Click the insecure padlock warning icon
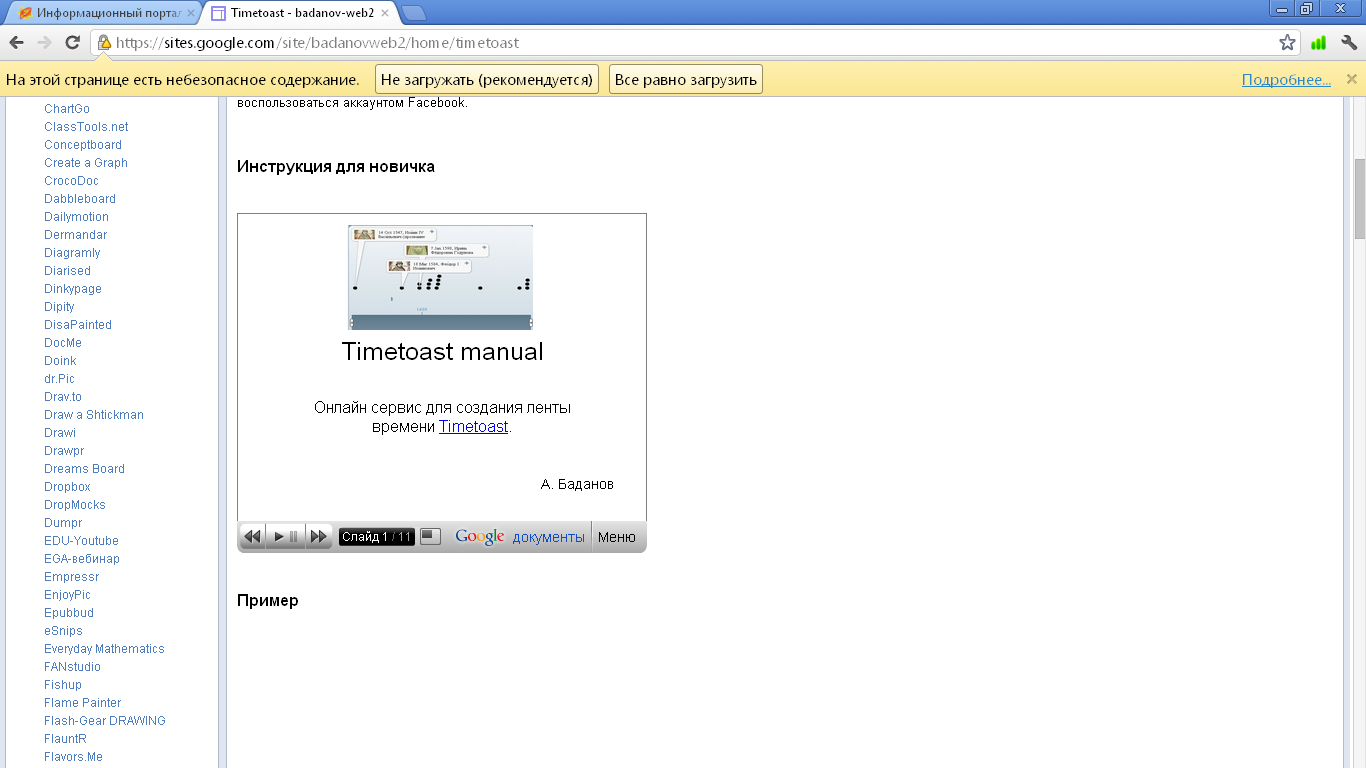 click(103, 42)
